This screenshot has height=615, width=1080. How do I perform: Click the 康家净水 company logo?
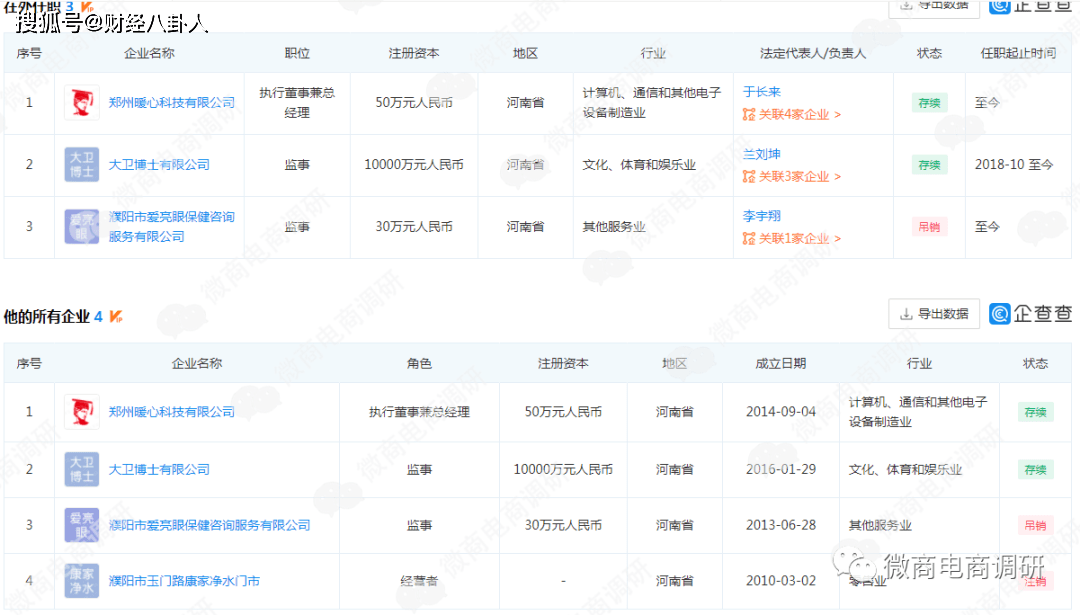coord(82,581)
